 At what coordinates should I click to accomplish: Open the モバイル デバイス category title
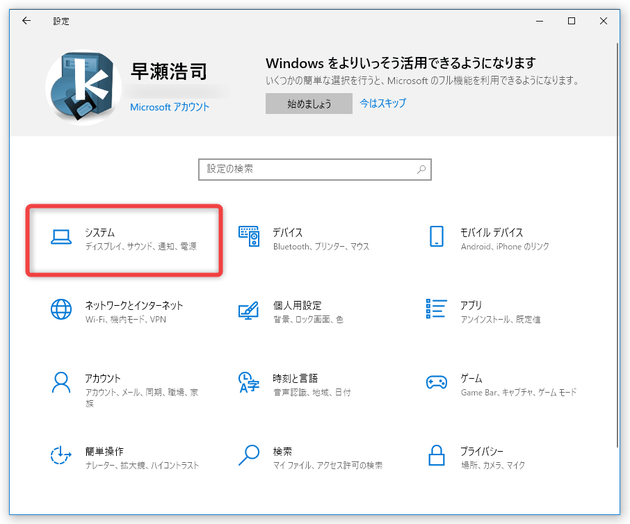[x=492, y=232]
